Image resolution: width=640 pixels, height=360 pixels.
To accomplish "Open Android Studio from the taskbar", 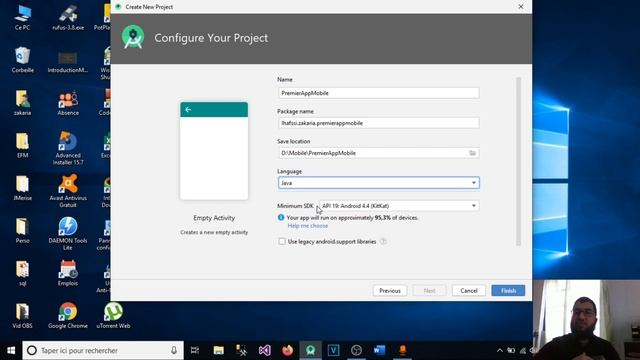I will (x=310, y=350).
